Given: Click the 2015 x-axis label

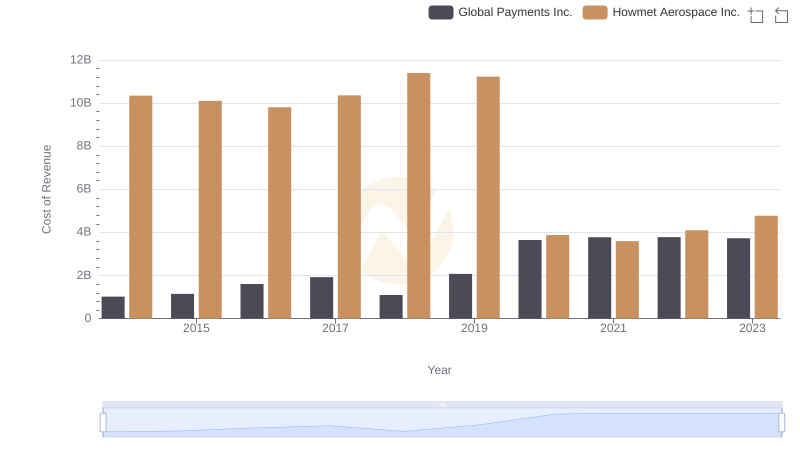Looking at the screenshot, I should click(196, 328).
